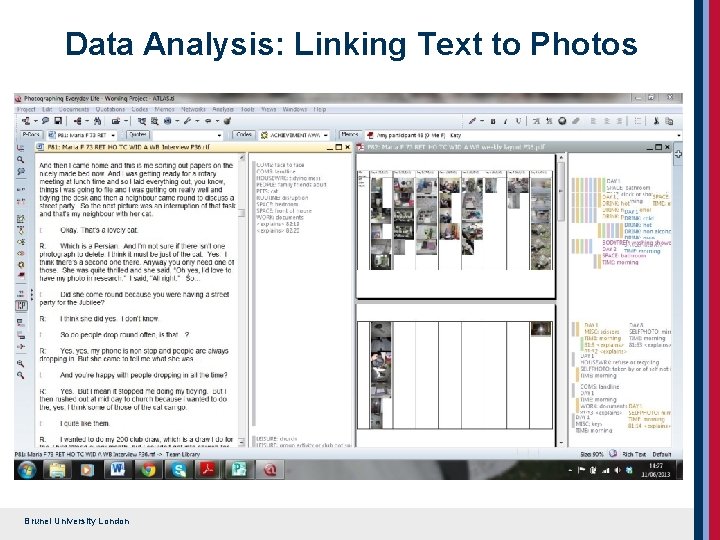Click the volume icon in system tray
Viewport: 720px width, 540px height.
pos(617,470)
